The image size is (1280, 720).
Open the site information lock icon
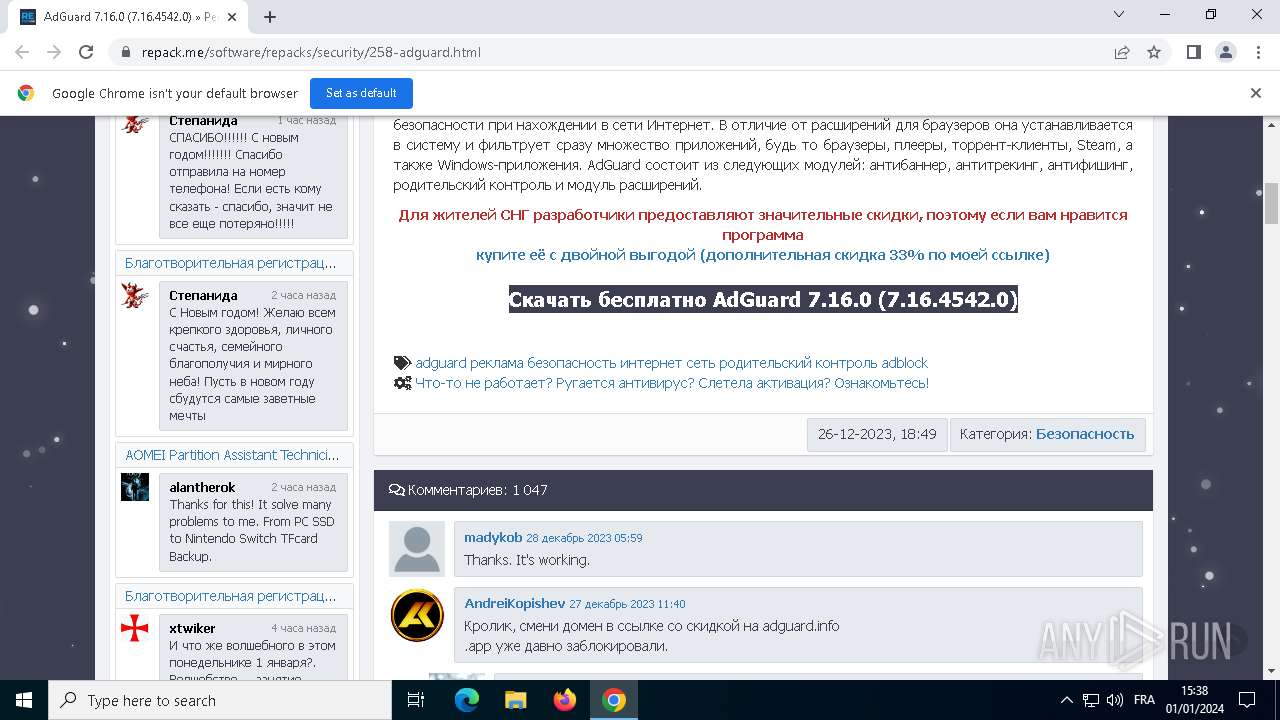tap(126, 52)
